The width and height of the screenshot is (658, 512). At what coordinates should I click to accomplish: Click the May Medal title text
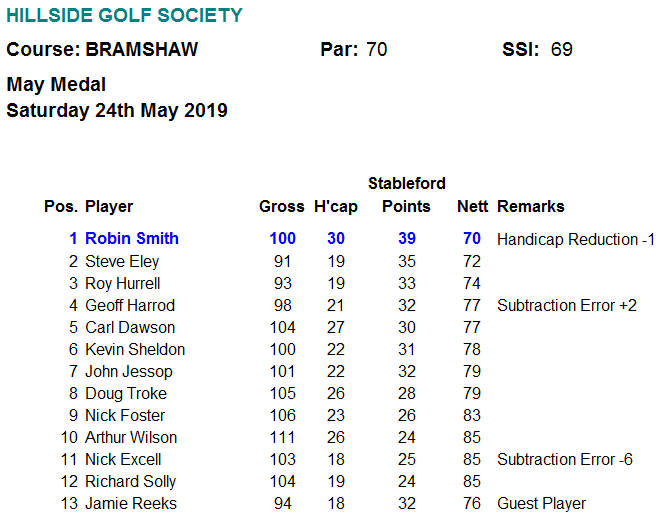(x=56, y=85)
